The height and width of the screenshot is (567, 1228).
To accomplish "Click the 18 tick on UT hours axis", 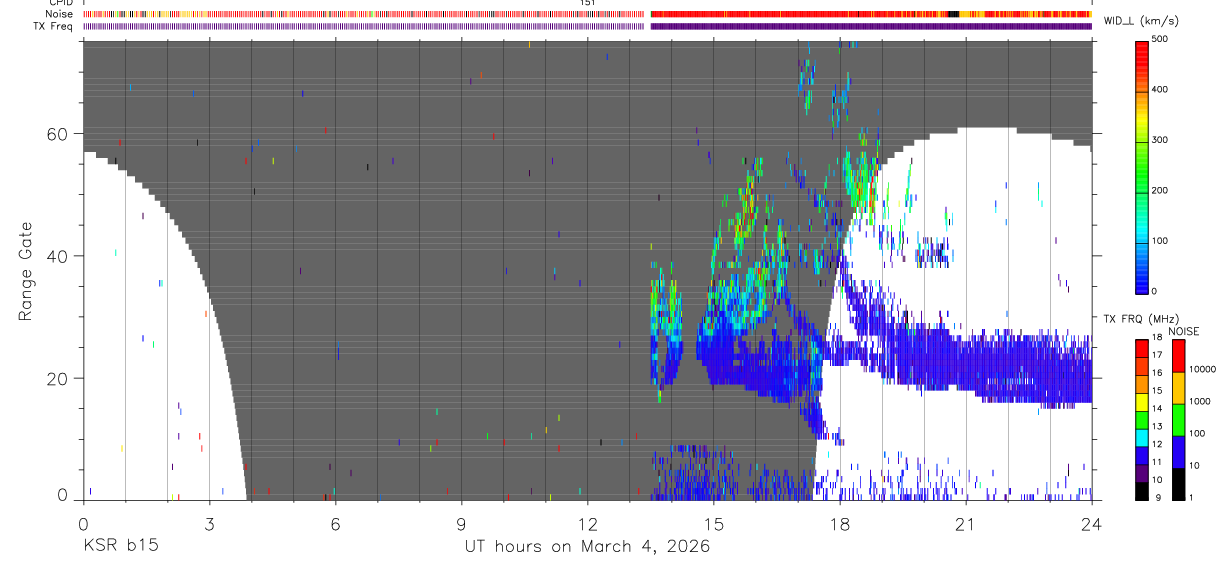I will (x=840, y=523).
